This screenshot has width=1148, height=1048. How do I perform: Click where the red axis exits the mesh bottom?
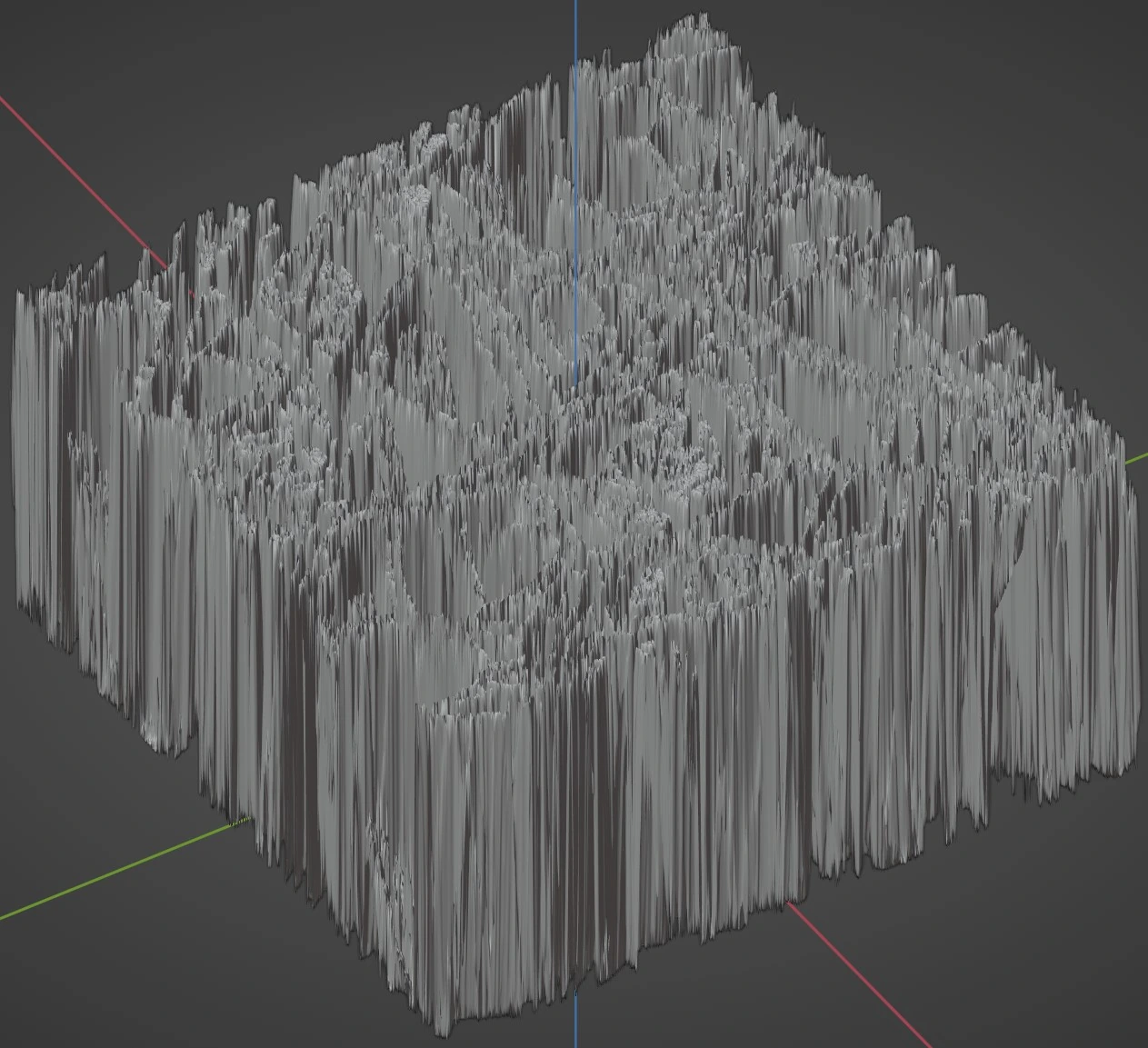[x=789, y=903]
